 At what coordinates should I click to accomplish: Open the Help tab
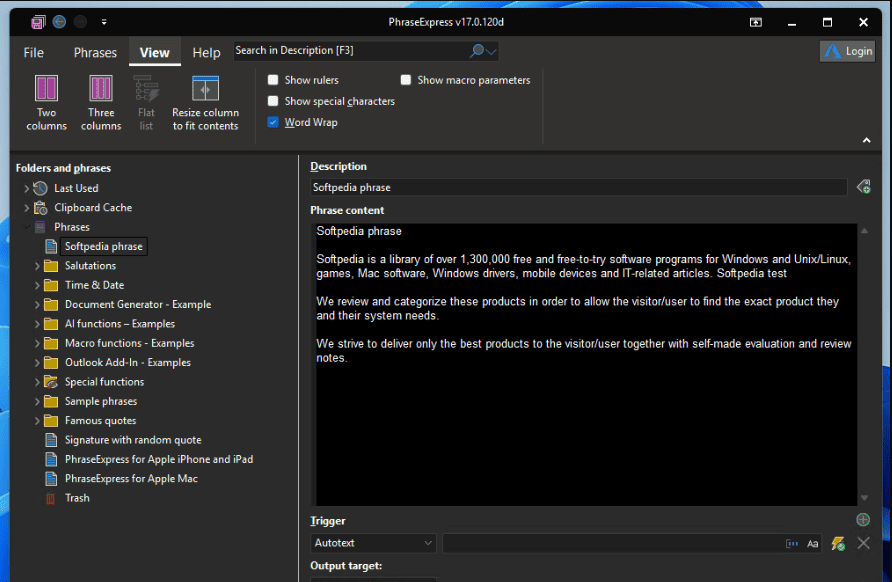pos(206,52)
